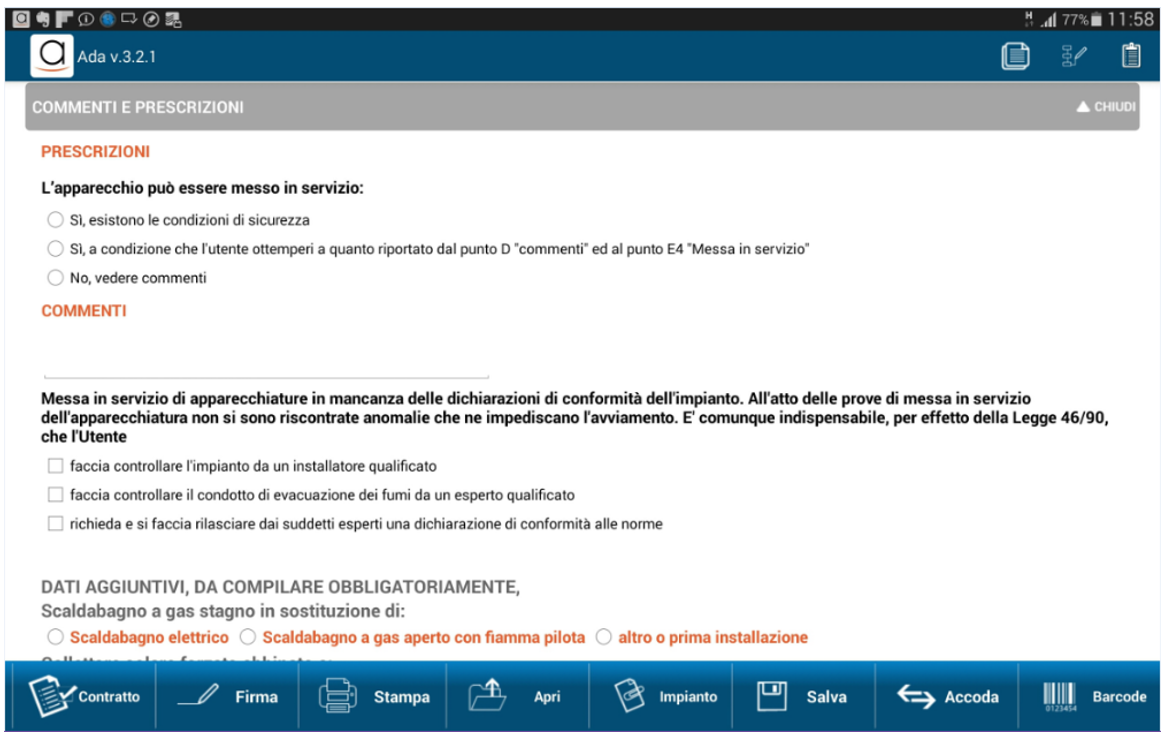This screenshot has height=735, width=1163.
Task: Open the document list icon in header
Action: pyautogui.click(x=1015, y=56)
